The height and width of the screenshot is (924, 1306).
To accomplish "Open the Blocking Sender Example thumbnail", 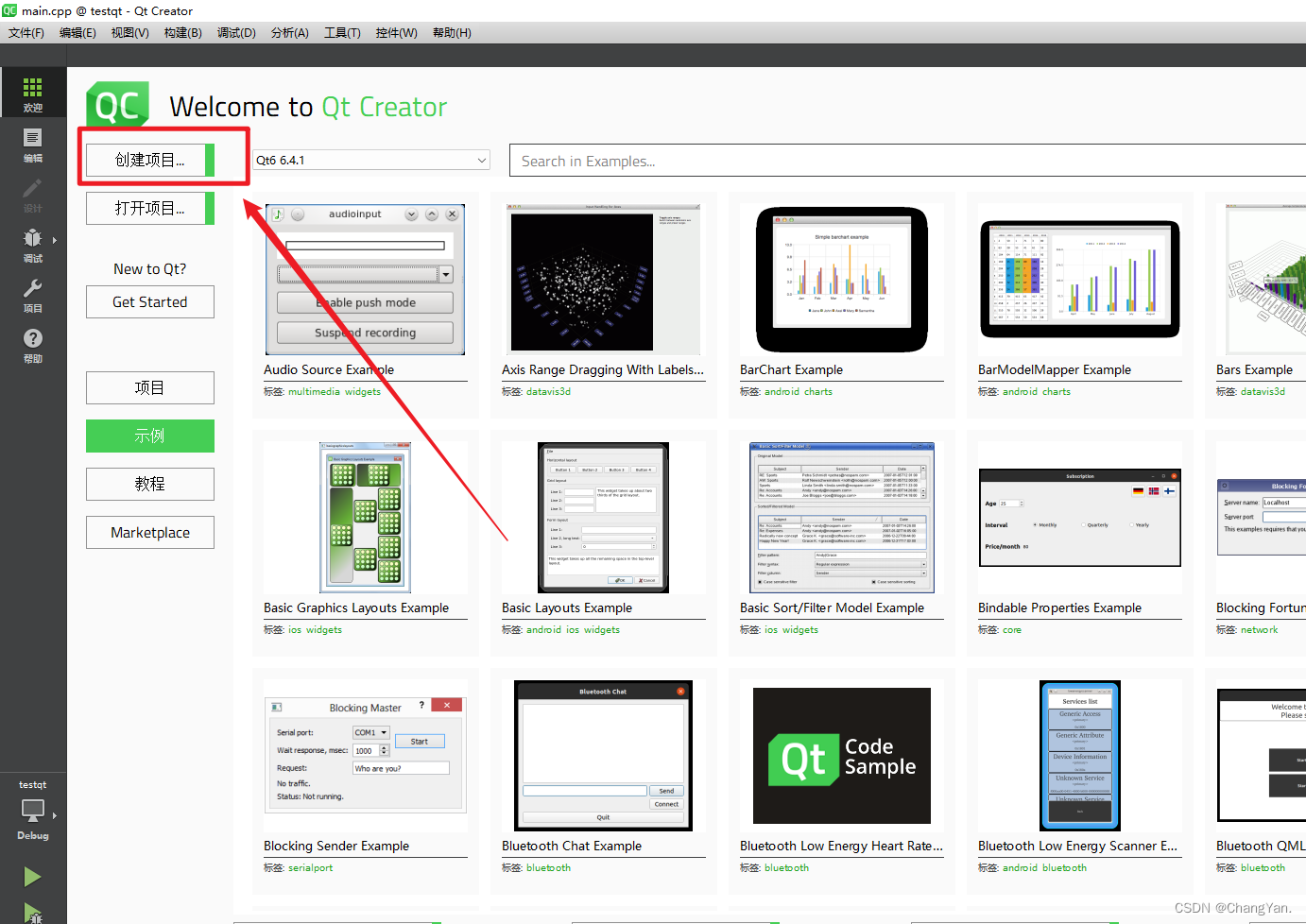I will (365, 756).
